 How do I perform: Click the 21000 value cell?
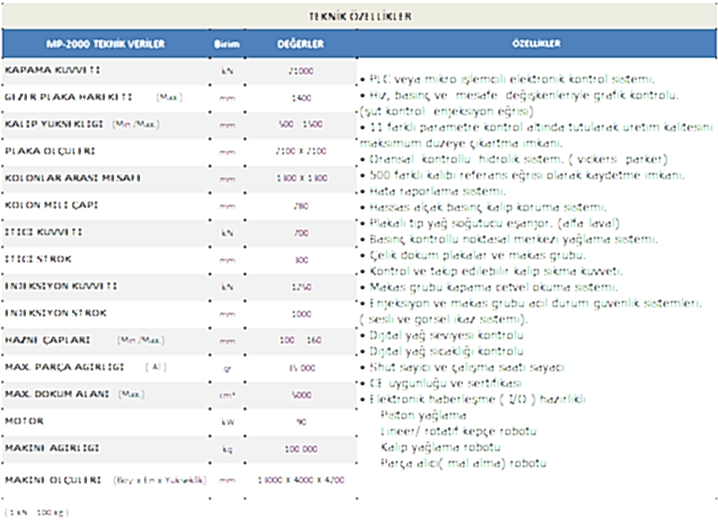(x=300, y=72)
